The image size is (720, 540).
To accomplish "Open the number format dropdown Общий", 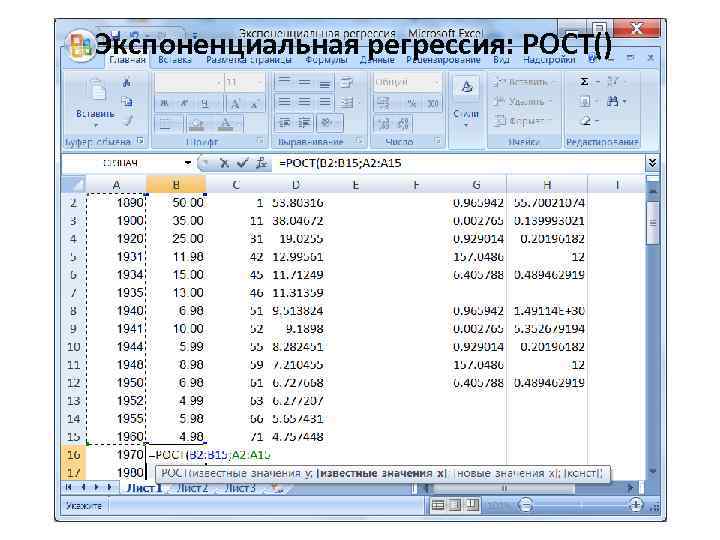I will (x=437, y=83).
